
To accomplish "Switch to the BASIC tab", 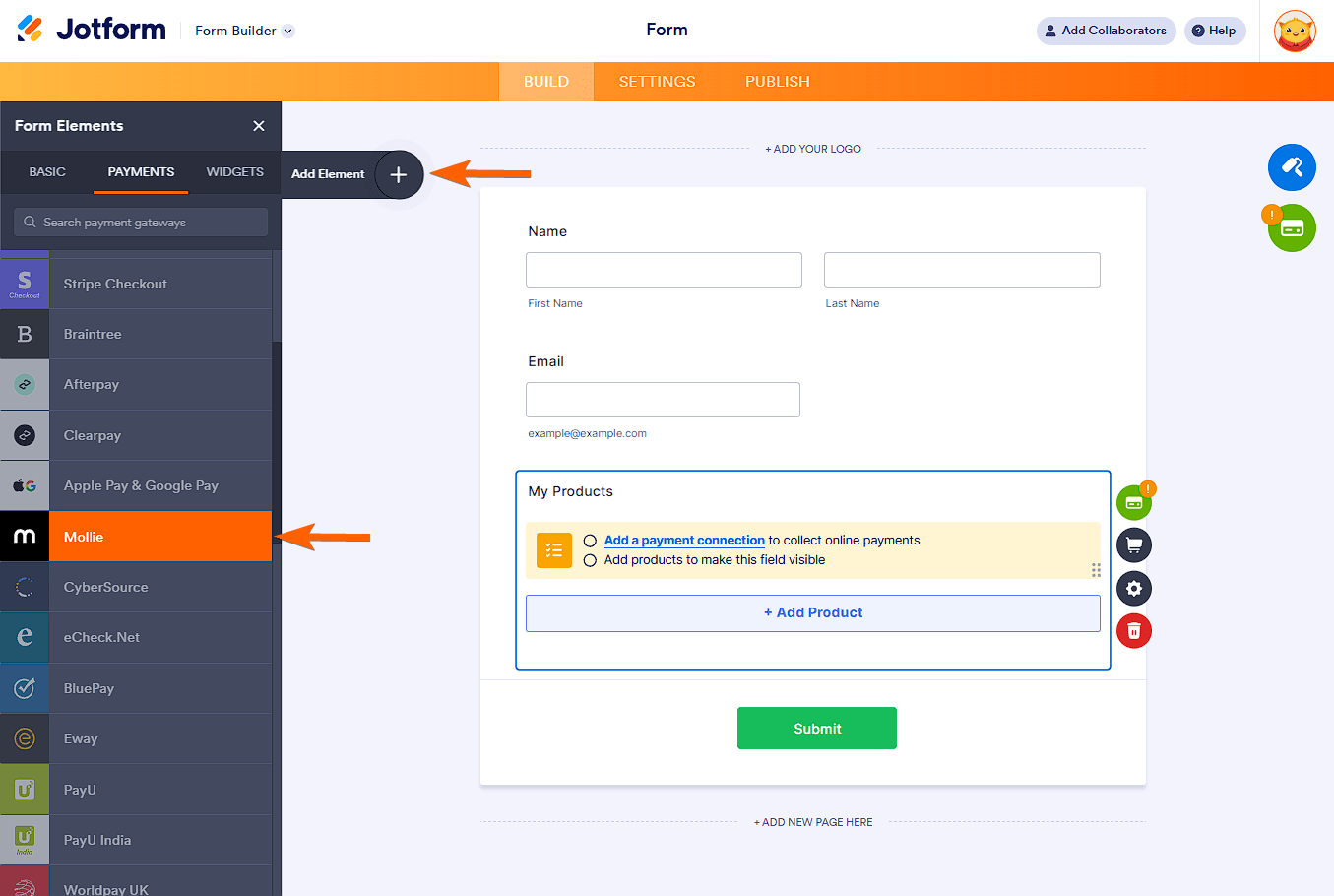I will (47, 172).
